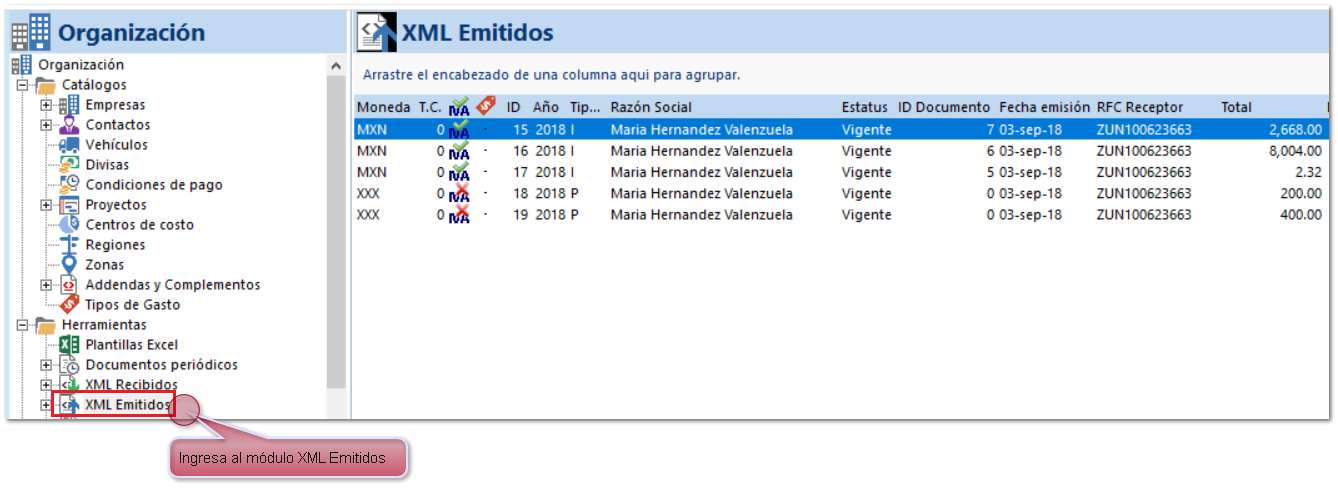1338x489 pixels.
Task: Click the Addendas y Complementos document icon
Action: pos(69,285)
